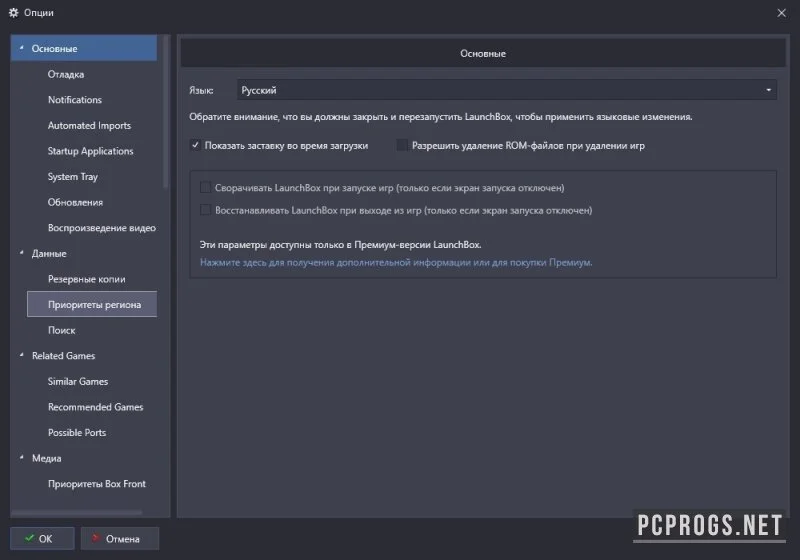Toggle Восстанавливать LaunchBox при выходе checkbox
The height and width of the screenshot is (560, 800).
pyautogui.click(x=205, y=210)
